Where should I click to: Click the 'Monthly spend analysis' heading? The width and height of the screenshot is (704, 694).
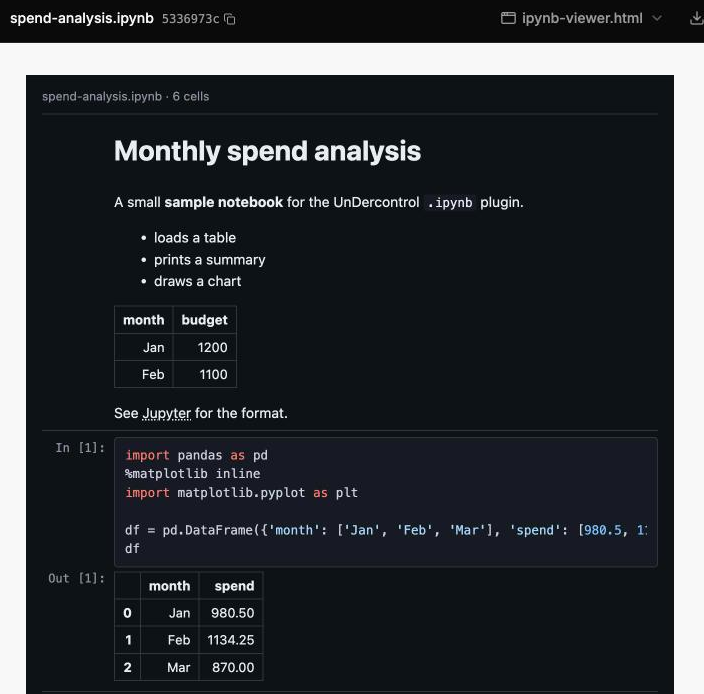coord(267,151)
